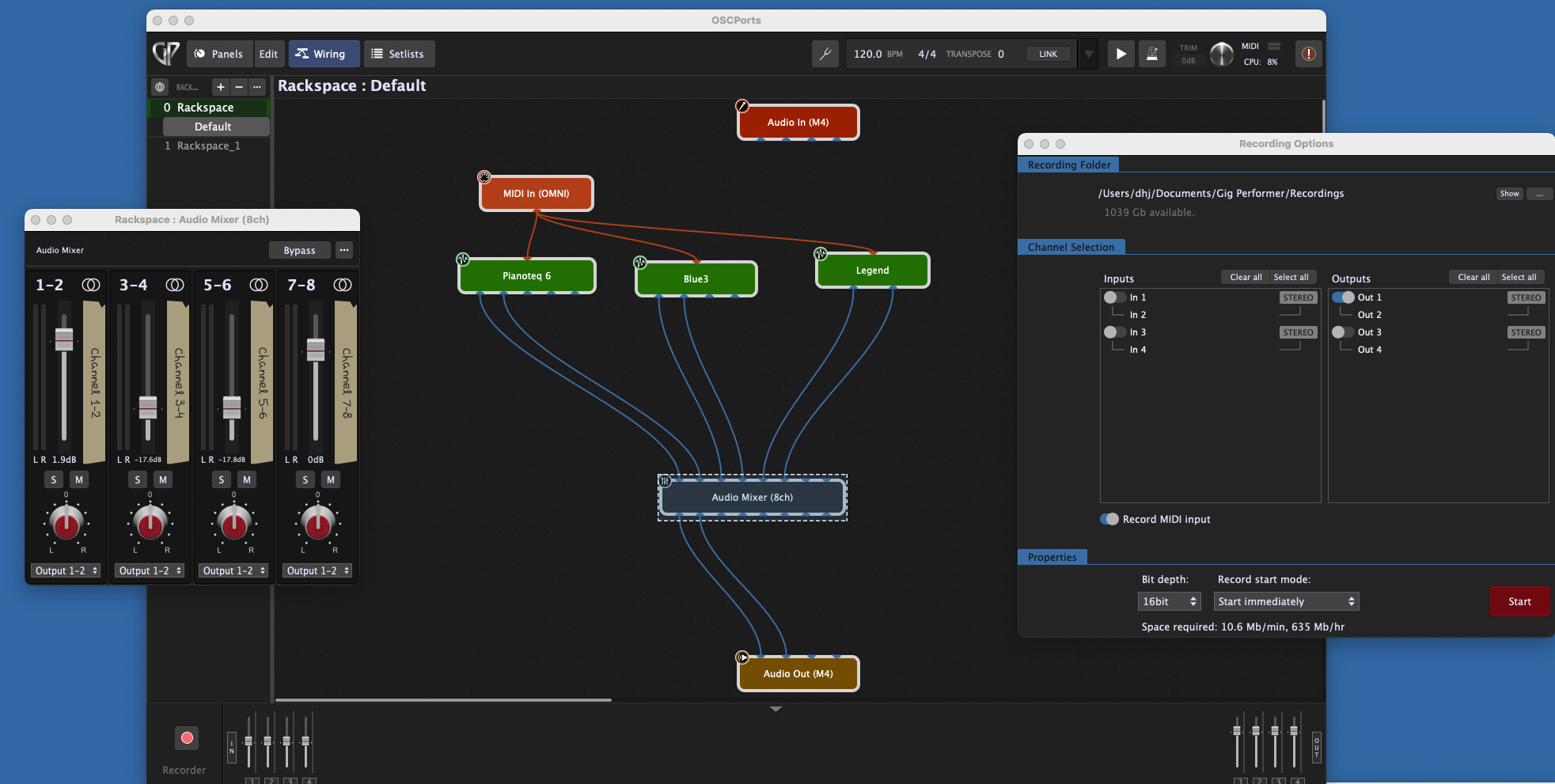Viewport: 1555px width, 784px height.
Task: Click the wrench settings icon in toolbar
Action: point(825,54)
